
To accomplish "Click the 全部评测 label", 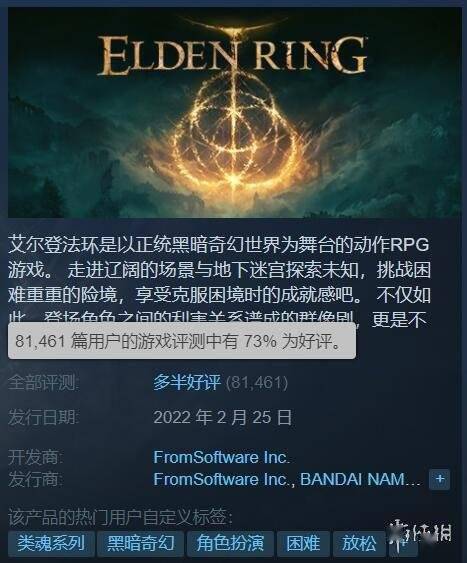I will [43, 382].
